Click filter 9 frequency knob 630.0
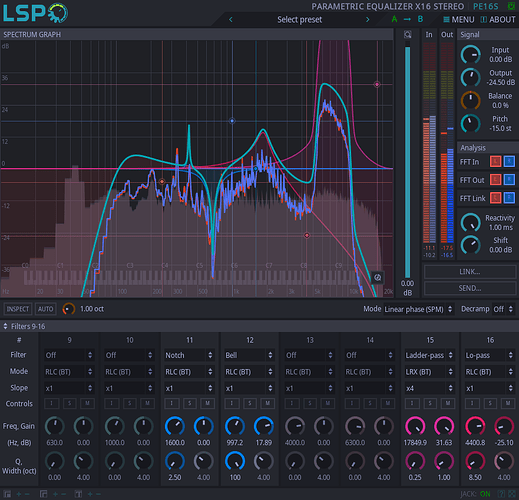The height and width of the screenshot is (500, 519). [x=55, y=426]
